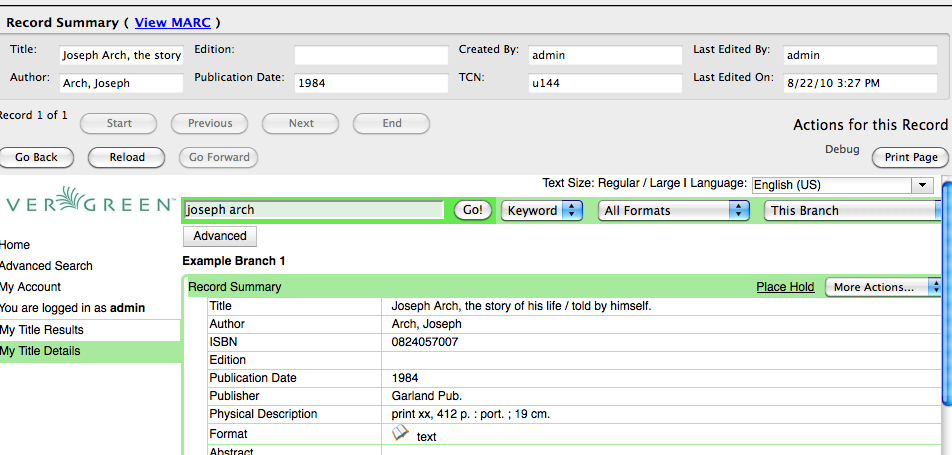Expand the More Actions dropdown
This screenshot has width=952, height=455.
point(882,287)
